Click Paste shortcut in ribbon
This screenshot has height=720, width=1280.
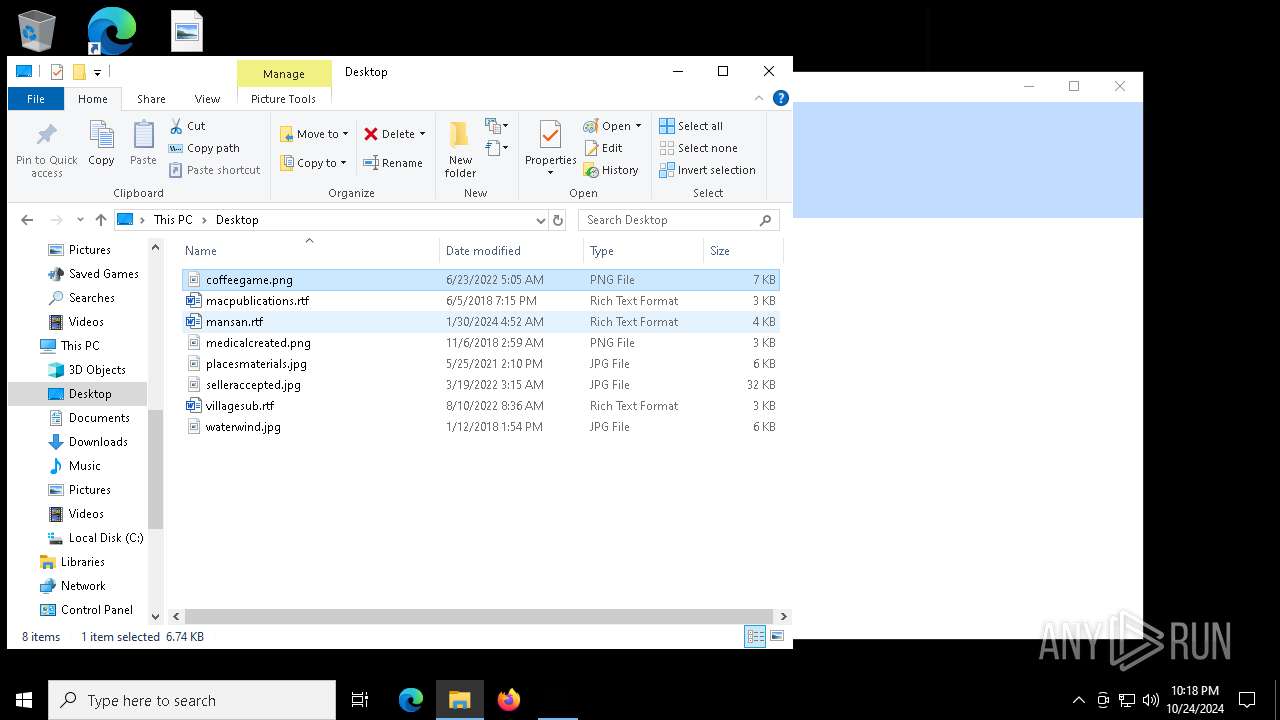pyautogui.click(x=215, y=170)
